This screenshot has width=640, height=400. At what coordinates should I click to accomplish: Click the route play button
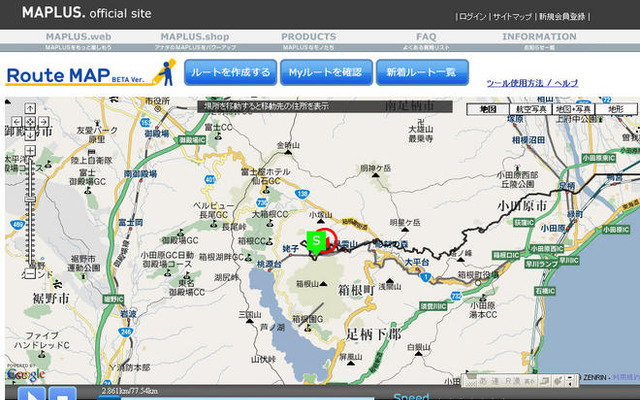click(31, 393)
